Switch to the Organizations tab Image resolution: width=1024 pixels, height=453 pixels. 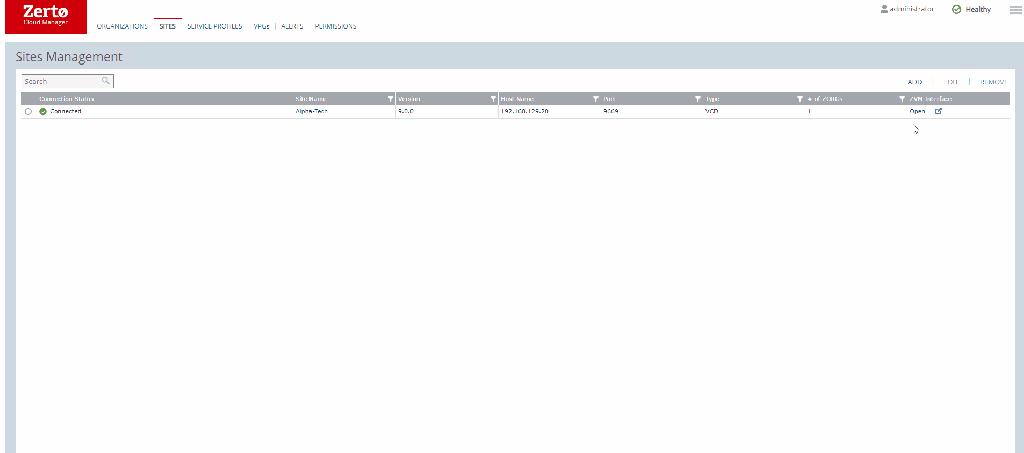coord(122,26)
